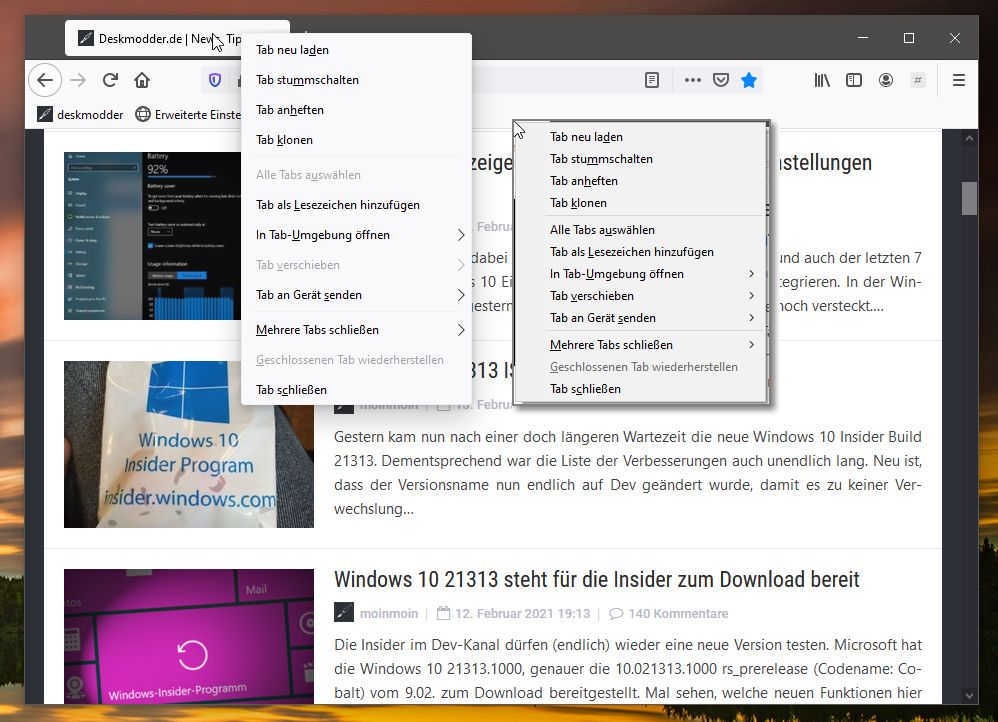Image resolution: width=998 pixels, height=722 pixels.
Task: Toggle reader view in the address bar
Action: [652, 80]
